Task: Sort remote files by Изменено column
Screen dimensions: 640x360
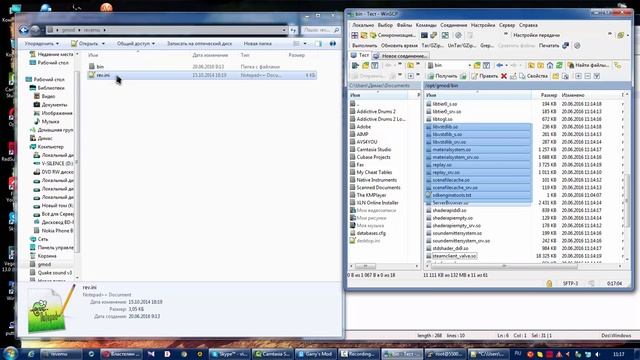Action: (573, 95)
